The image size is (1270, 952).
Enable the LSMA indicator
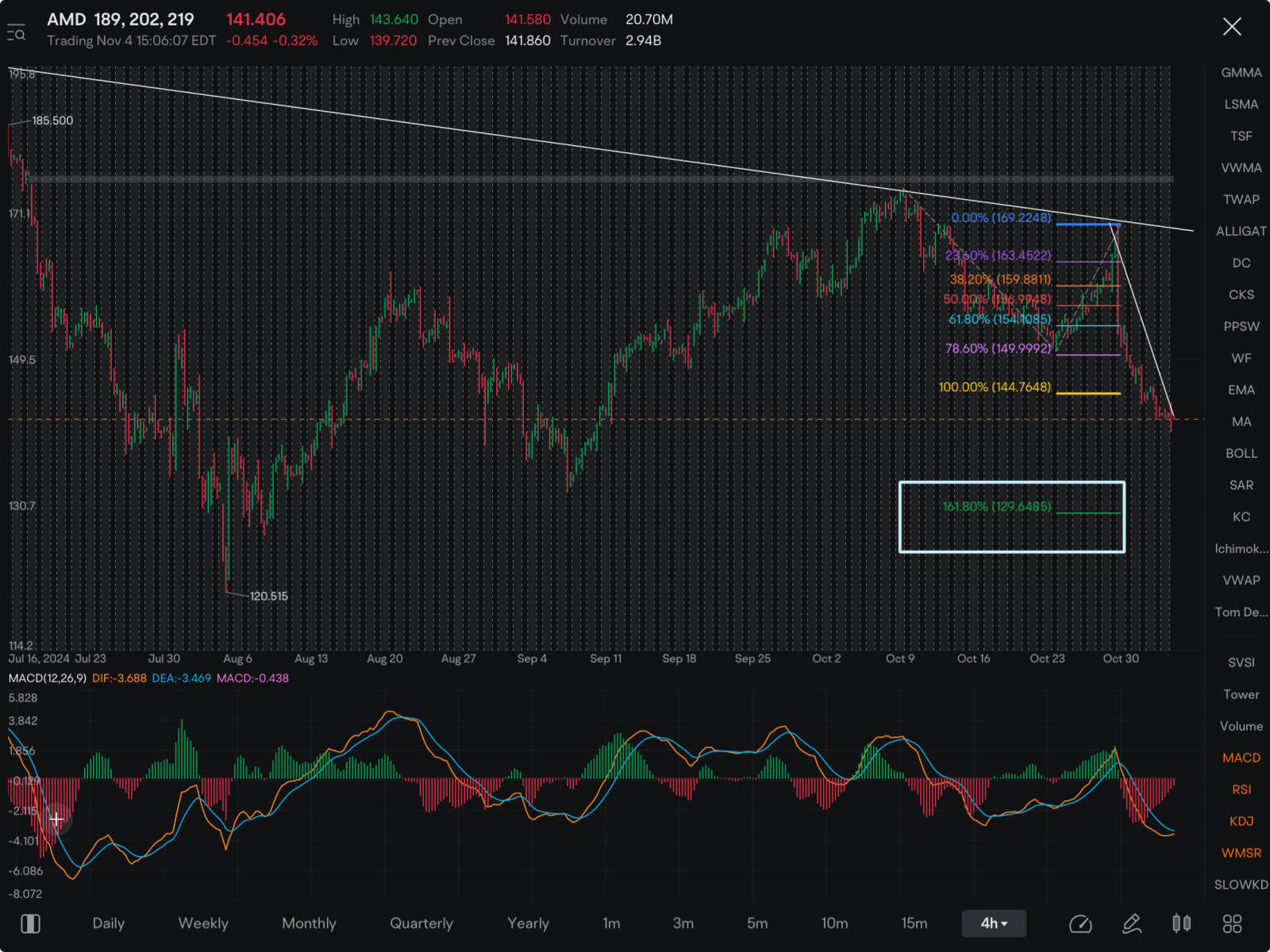coord(1241,104)
